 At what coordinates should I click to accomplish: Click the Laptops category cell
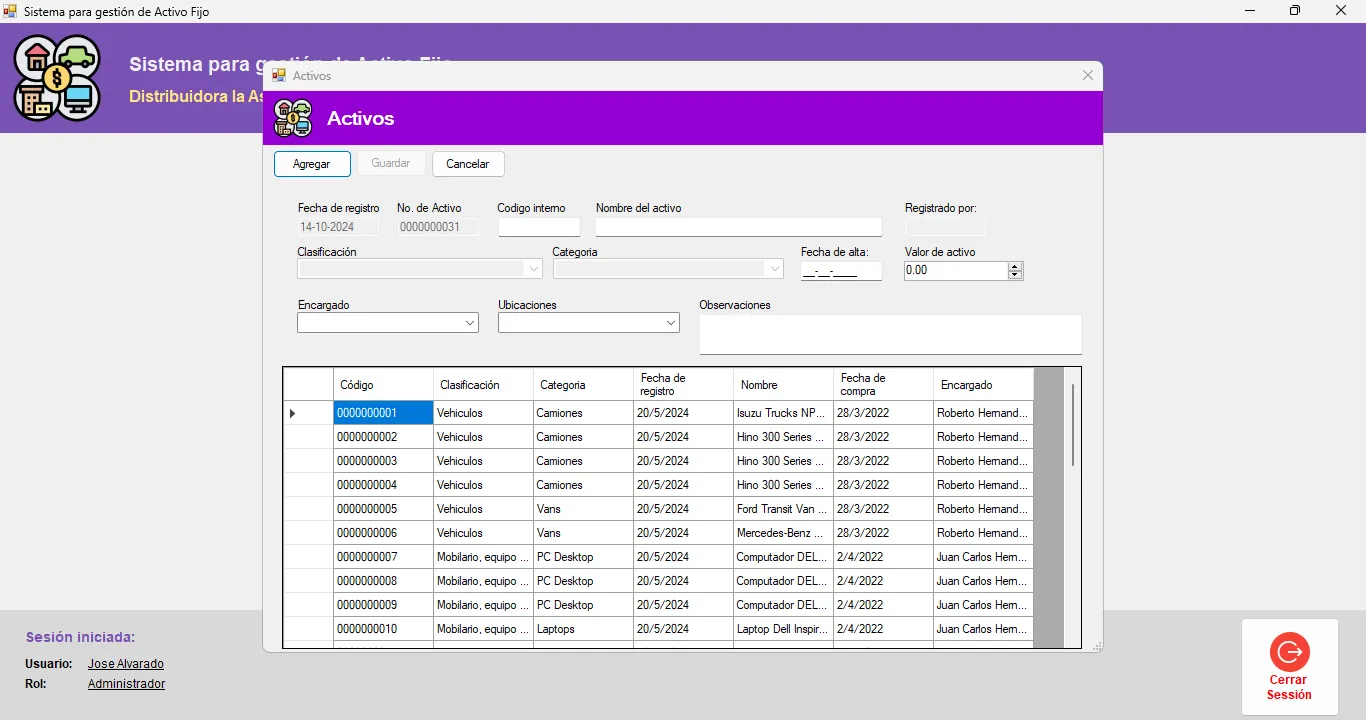pos(583,629)
